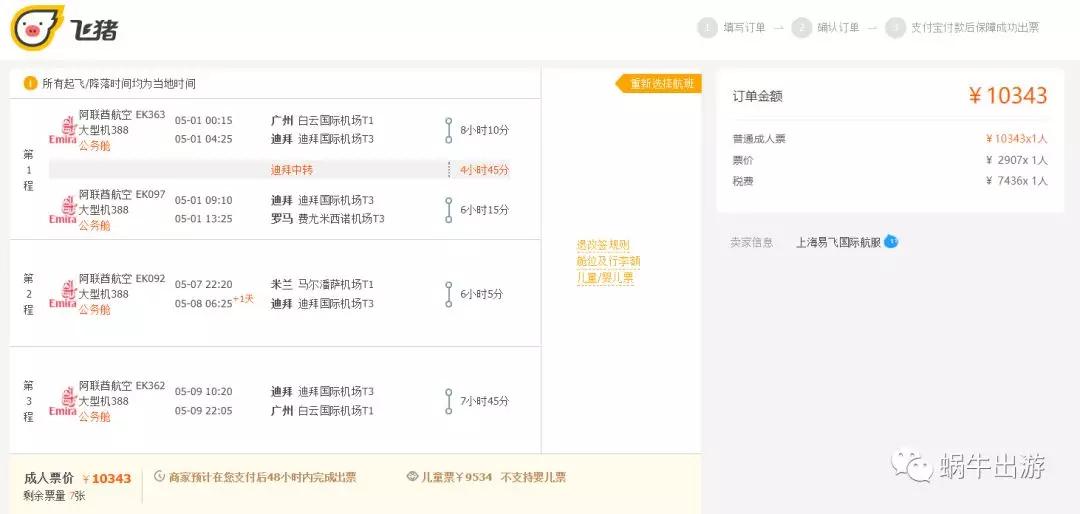The width and height of the screenshot is (1080, 514).
Task: Click step 2 circle 确认订单
Action: pos(802,28)
